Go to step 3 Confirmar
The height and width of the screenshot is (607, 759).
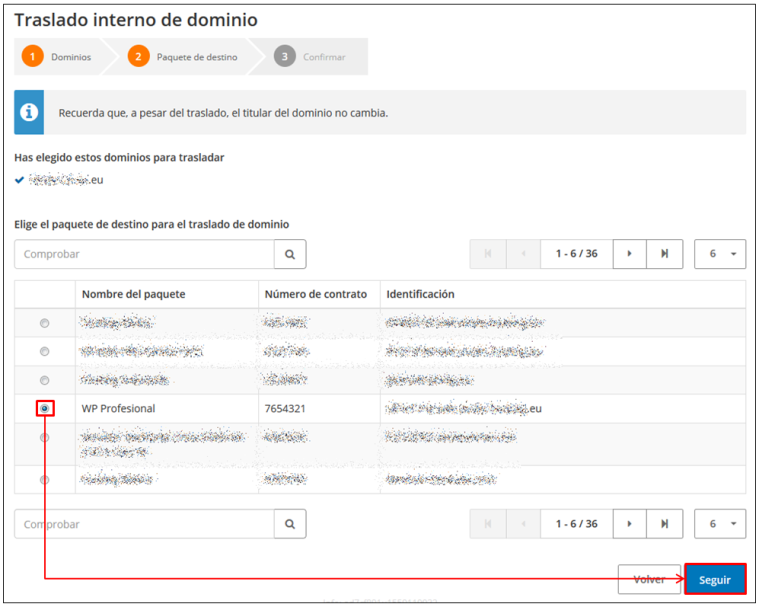310,57
